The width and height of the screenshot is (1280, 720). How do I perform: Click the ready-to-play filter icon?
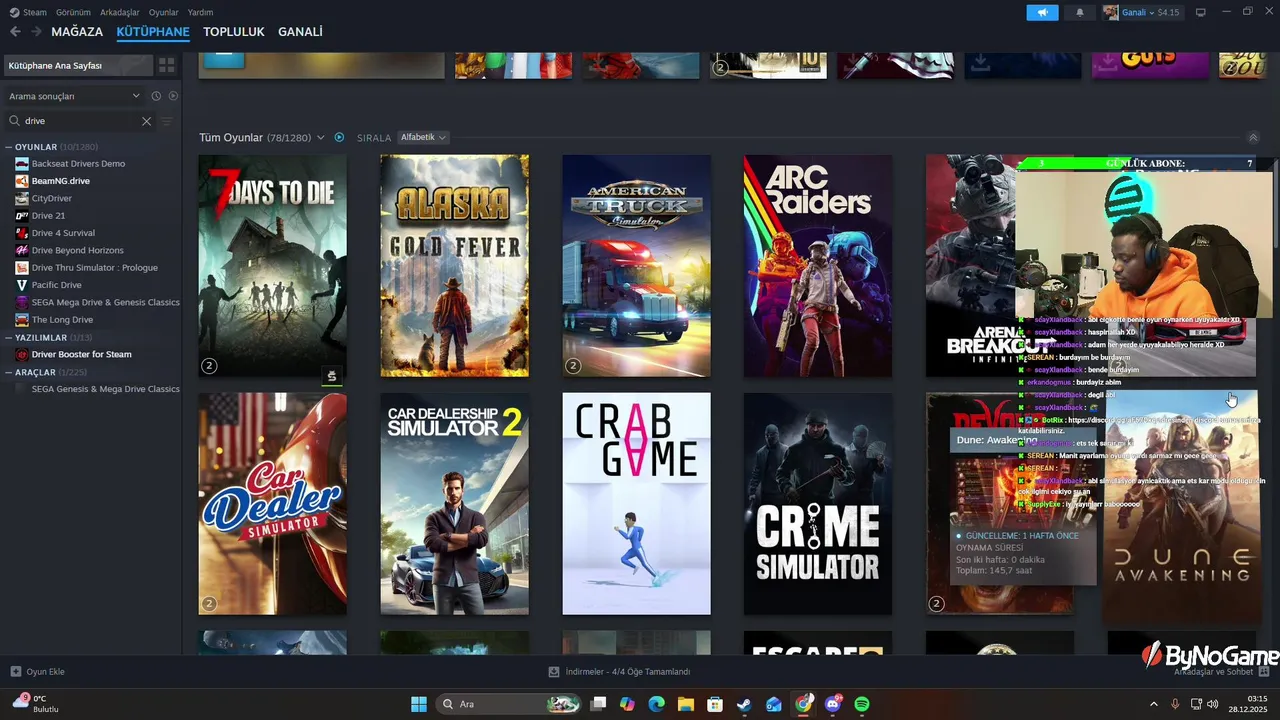[173, 96]
